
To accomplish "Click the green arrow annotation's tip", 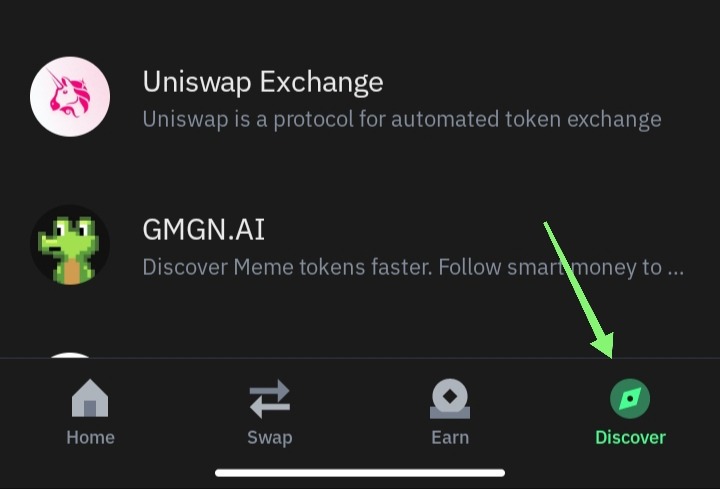I will pyautogui.click(x=611, y=356).
